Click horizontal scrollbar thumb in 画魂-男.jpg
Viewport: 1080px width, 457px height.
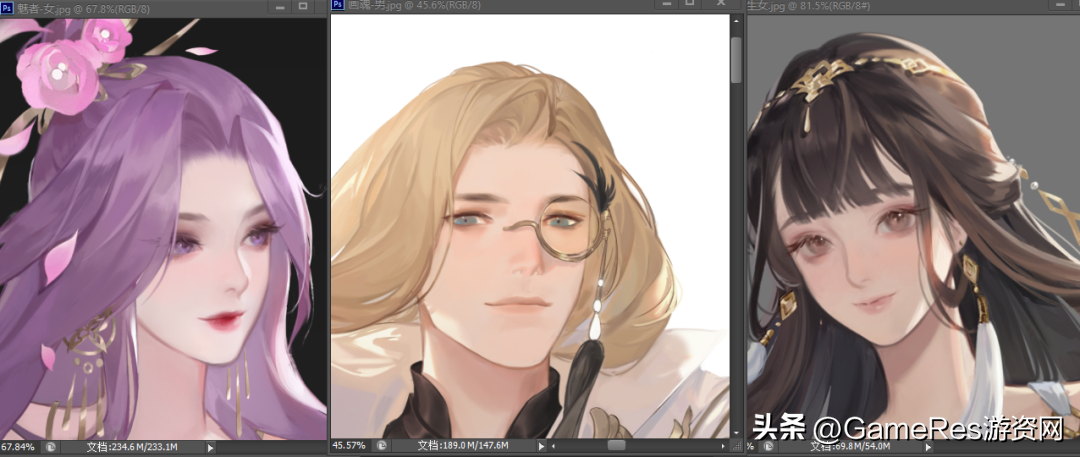click(x=616, y=446)
